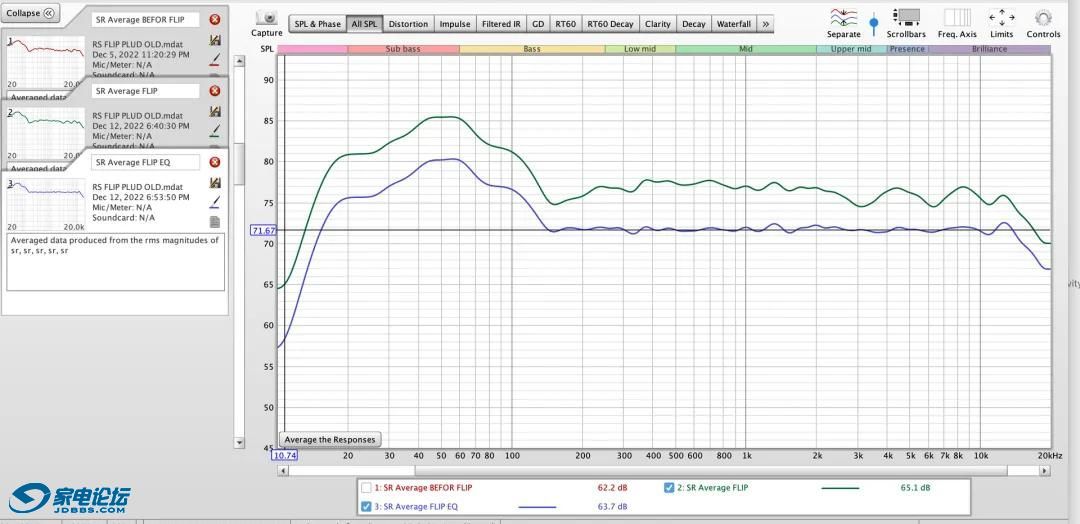Toggle Separate traces icon
This screenshot has width=1080, height=524.
pyautogui.click(x=843, y=18)
